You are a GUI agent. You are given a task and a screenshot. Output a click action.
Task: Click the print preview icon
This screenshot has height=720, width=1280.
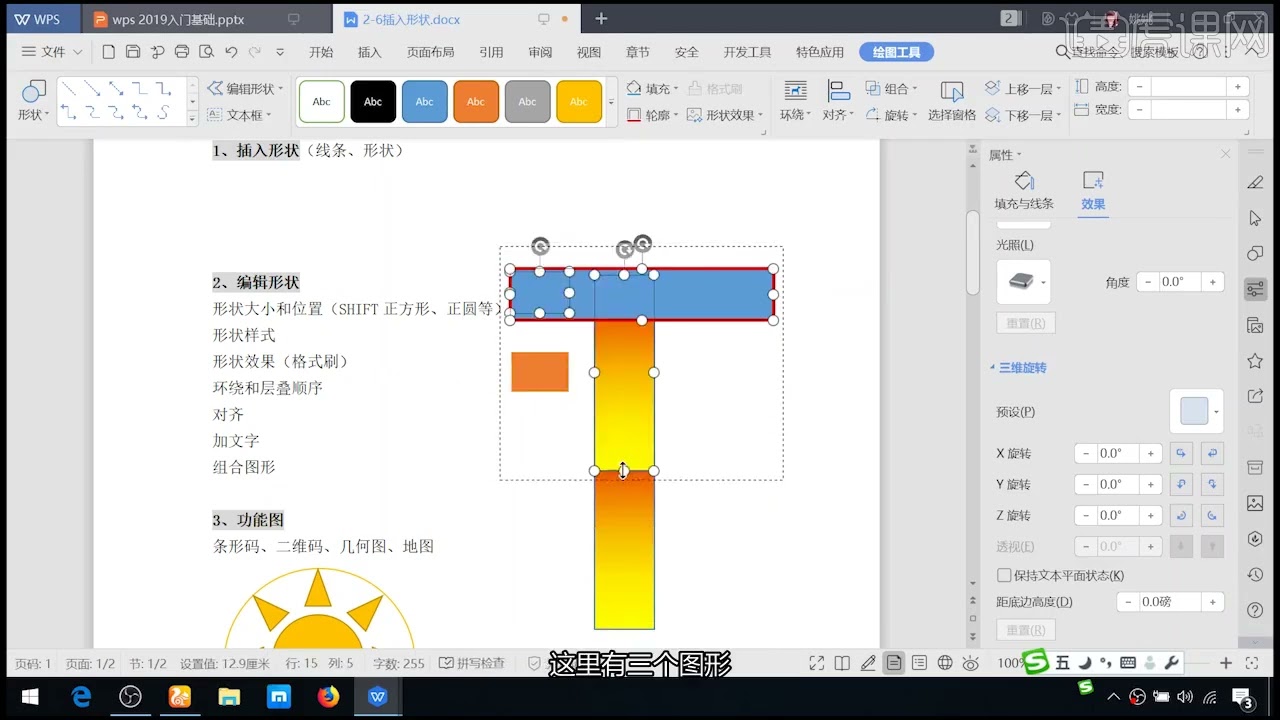pyautogui.click(x=206, y=52)
